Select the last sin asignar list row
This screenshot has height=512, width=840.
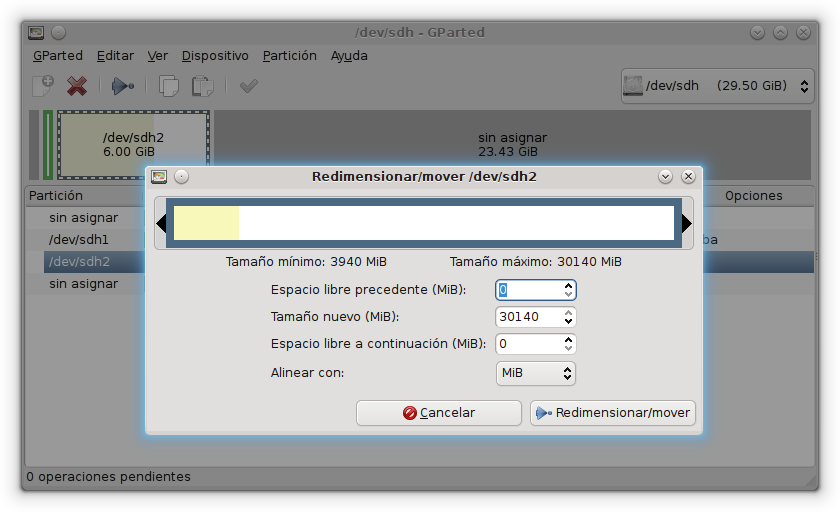click(x=84, y=283)
